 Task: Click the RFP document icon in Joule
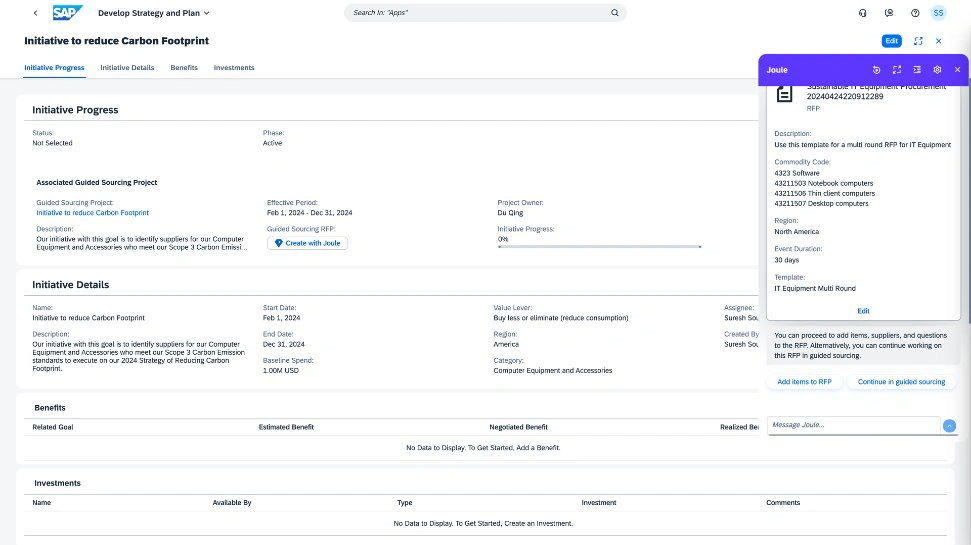785,94
